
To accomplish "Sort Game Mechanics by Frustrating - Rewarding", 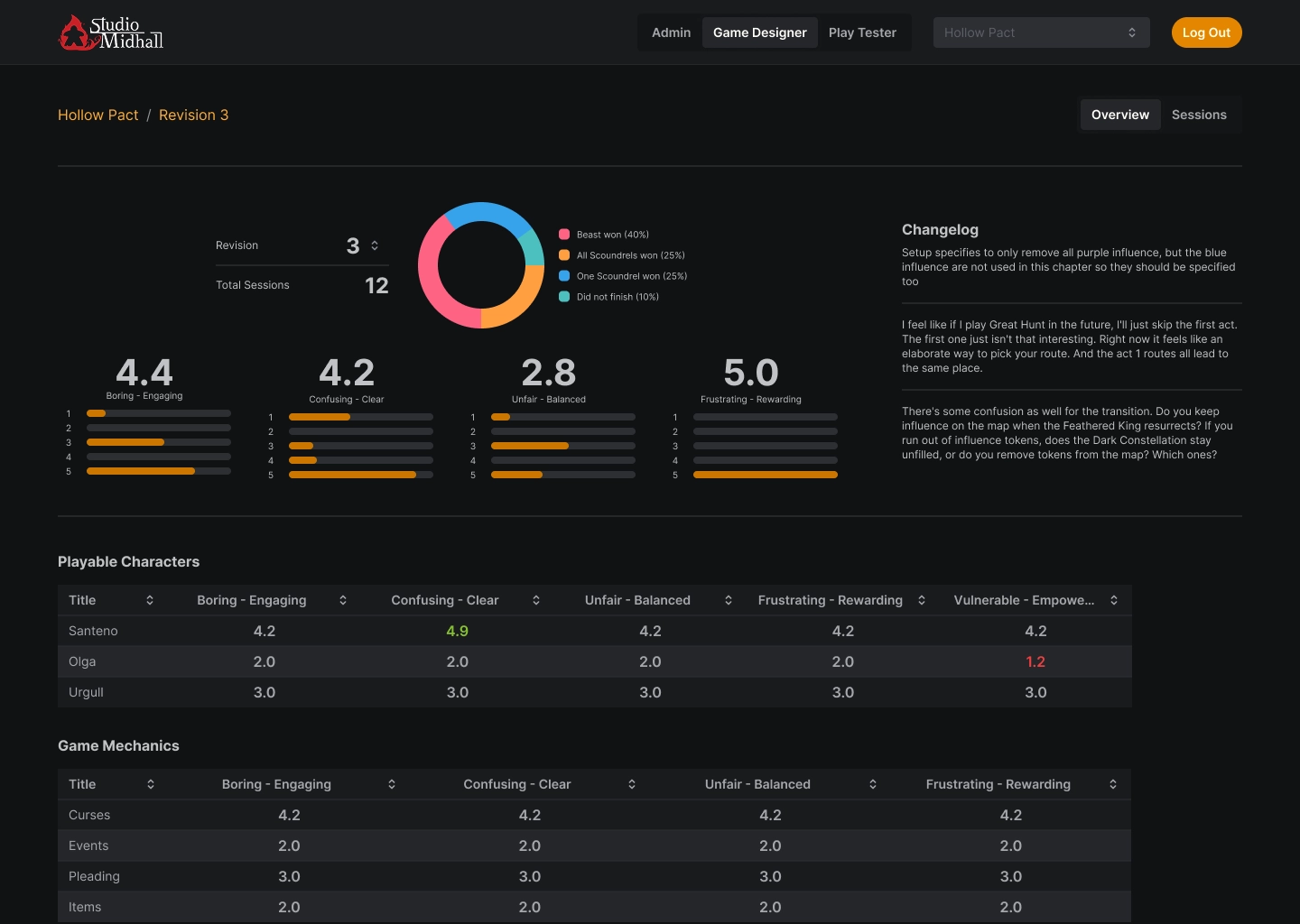I will [1113, 784].
